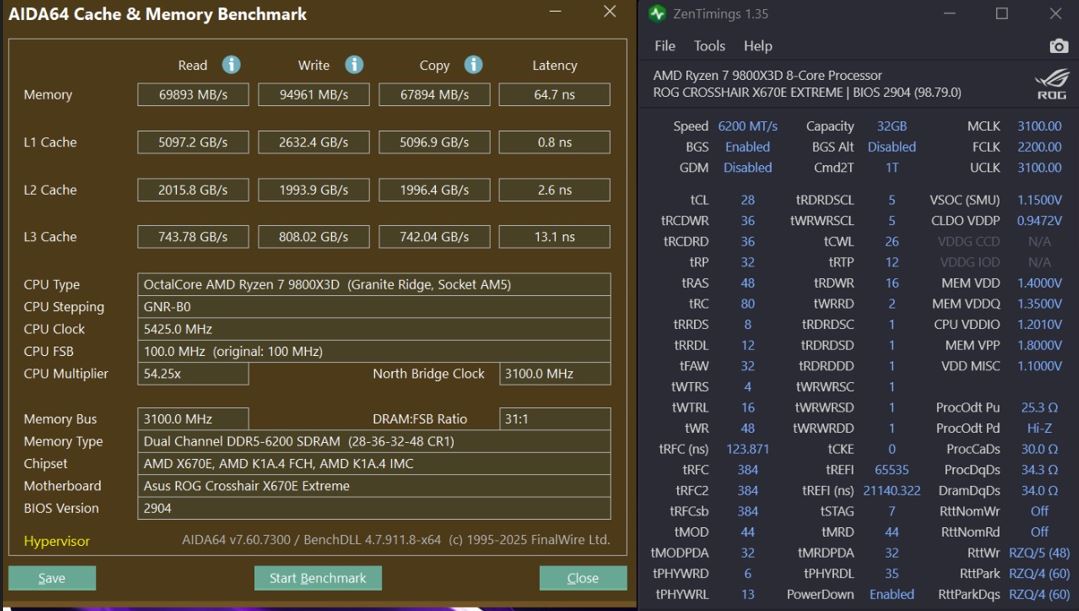Image resolution: width=1079 pixels, height=611 pixels.
Task: Open the File menu in ZenTimings
Action: 664,46
